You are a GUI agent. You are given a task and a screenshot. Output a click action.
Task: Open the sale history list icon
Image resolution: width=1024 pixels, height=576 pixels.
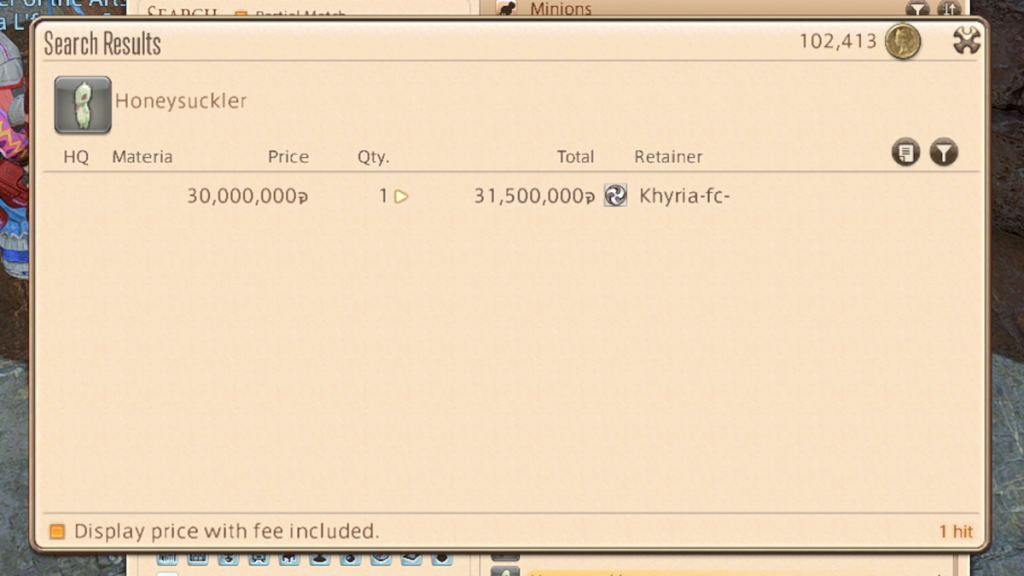click(906, 153)
